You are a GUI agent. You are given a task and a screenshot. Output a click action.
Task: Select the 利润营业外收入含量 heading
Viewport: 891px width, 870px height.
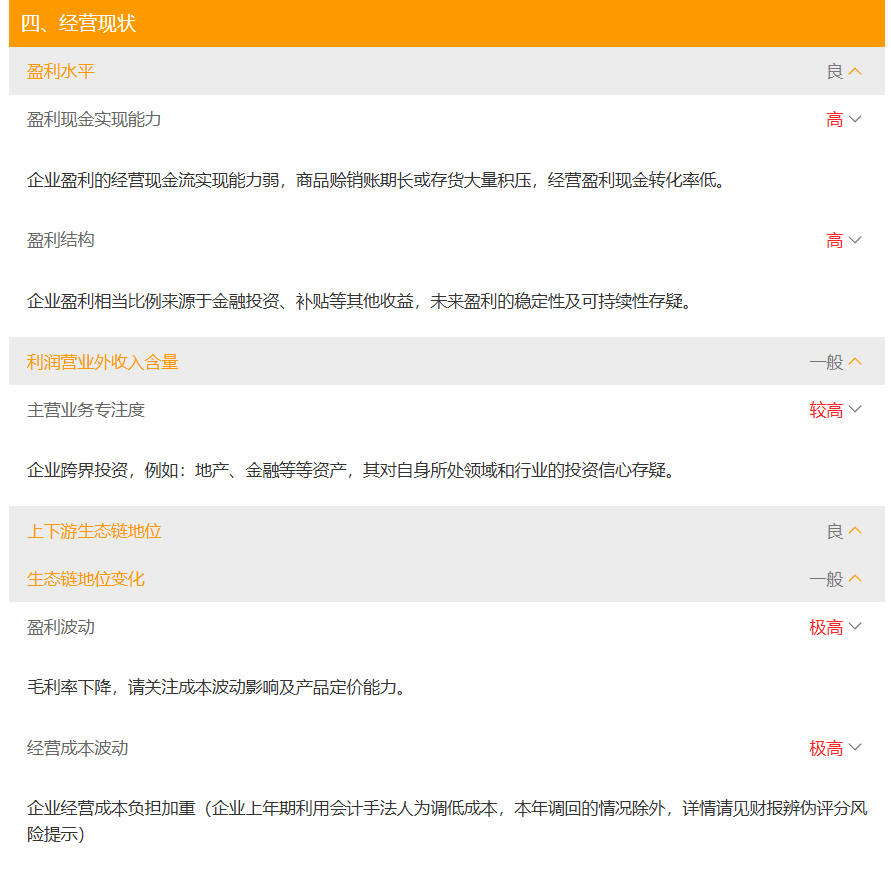102,362
